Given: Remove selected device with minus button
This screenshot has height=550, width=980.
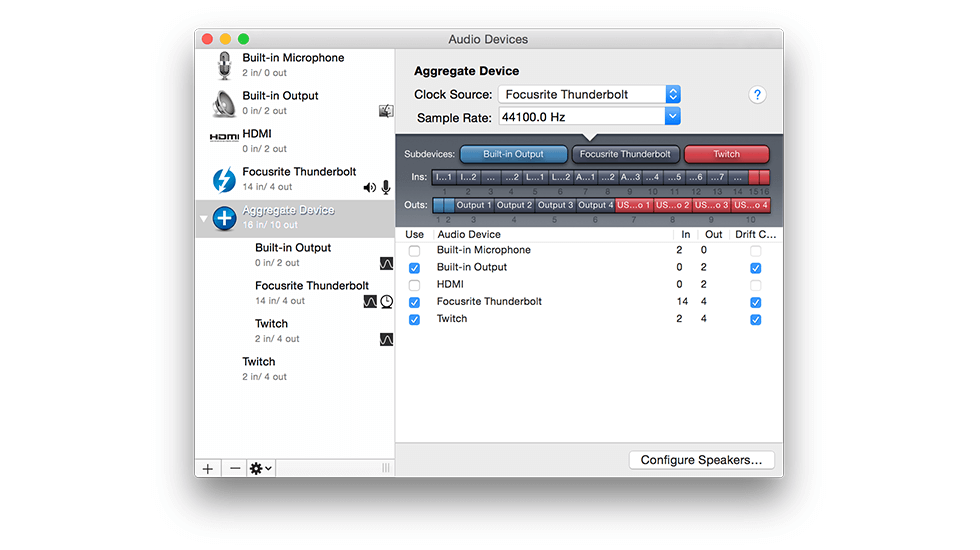Looking at the screenshot, I should pos(235,468).
